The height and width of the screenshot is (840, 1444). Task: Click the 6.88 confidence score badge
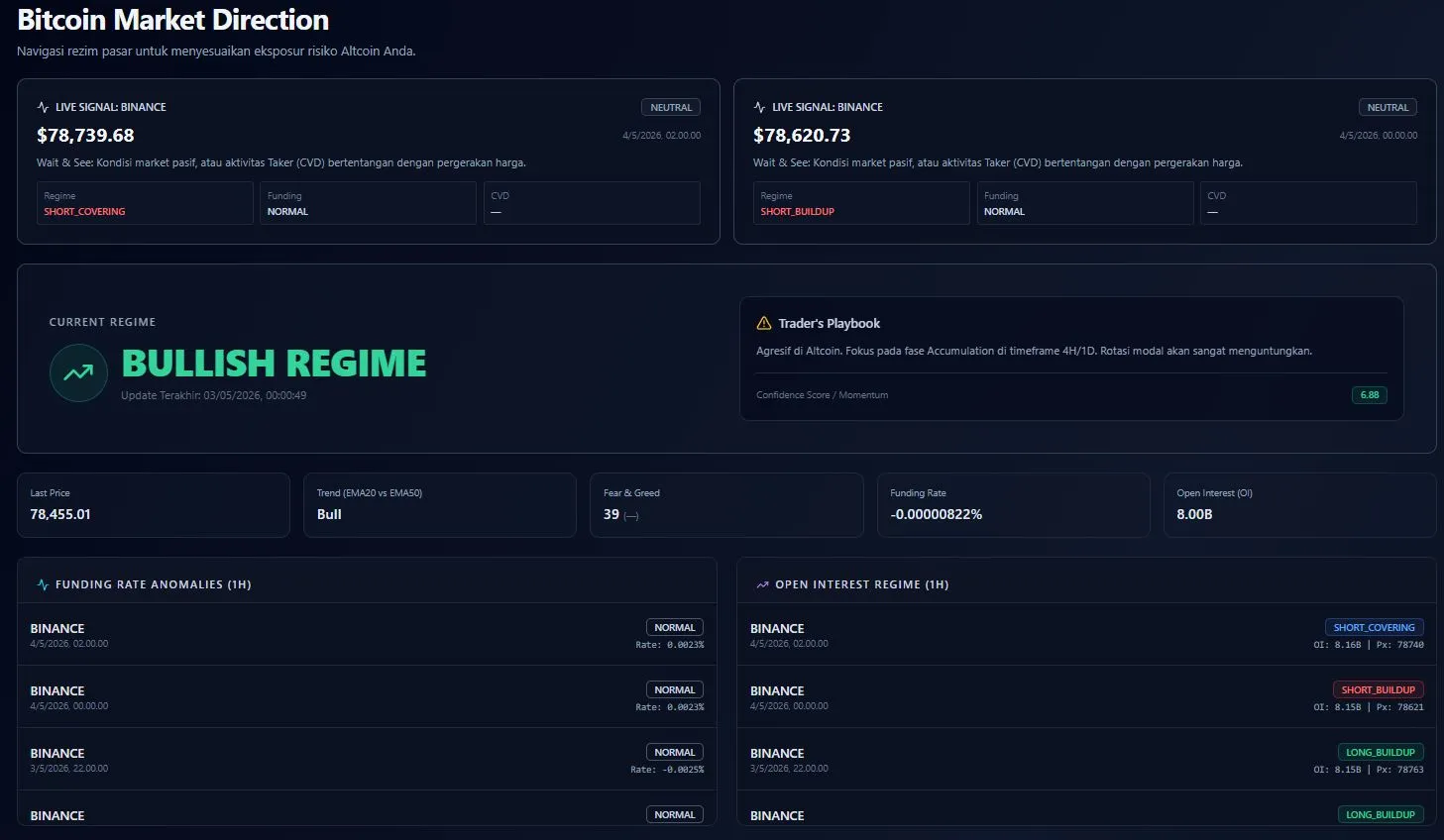click(1370, 394)
